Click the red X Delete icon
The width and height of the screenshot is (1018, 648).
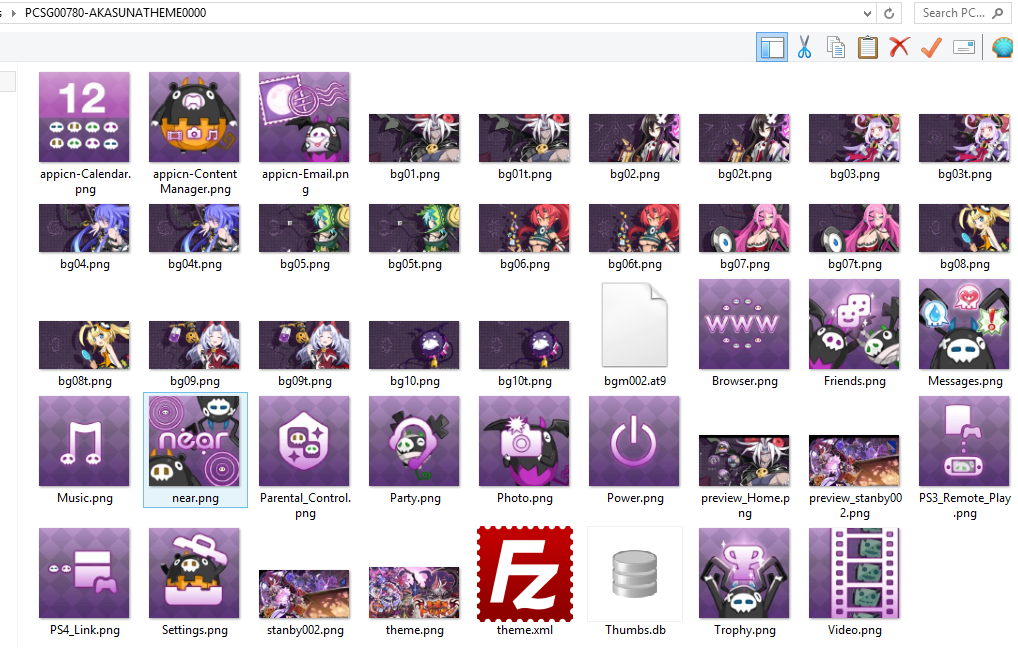(899, 47)
